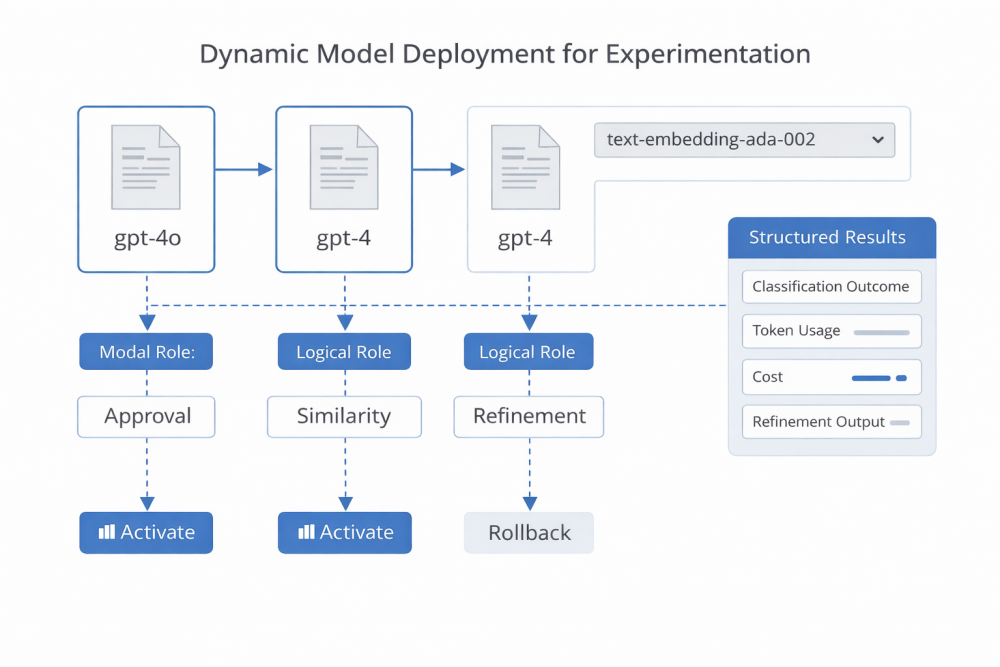Click the Cost row label
Screen dimensions: 1000x667
[x=767, y=377]
